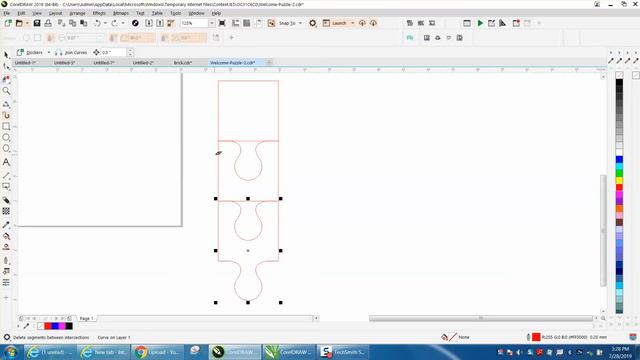The height and width of the screenshot is (360, 640).
Task: Select the Crop tool in the toolbox
Action: pos(6,79)
